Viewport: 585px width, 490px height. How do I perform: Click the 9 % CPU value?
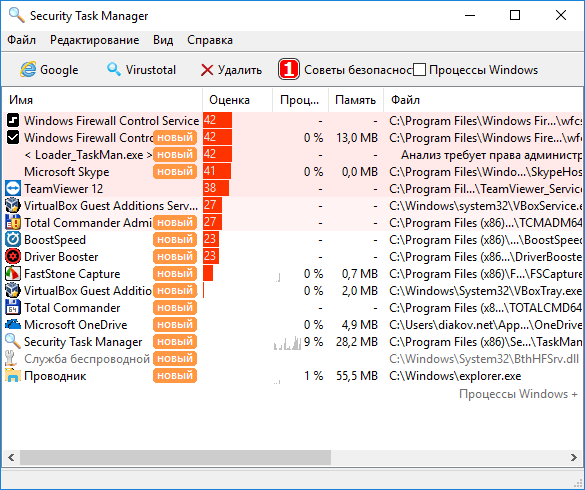click(x=313, y=342)
